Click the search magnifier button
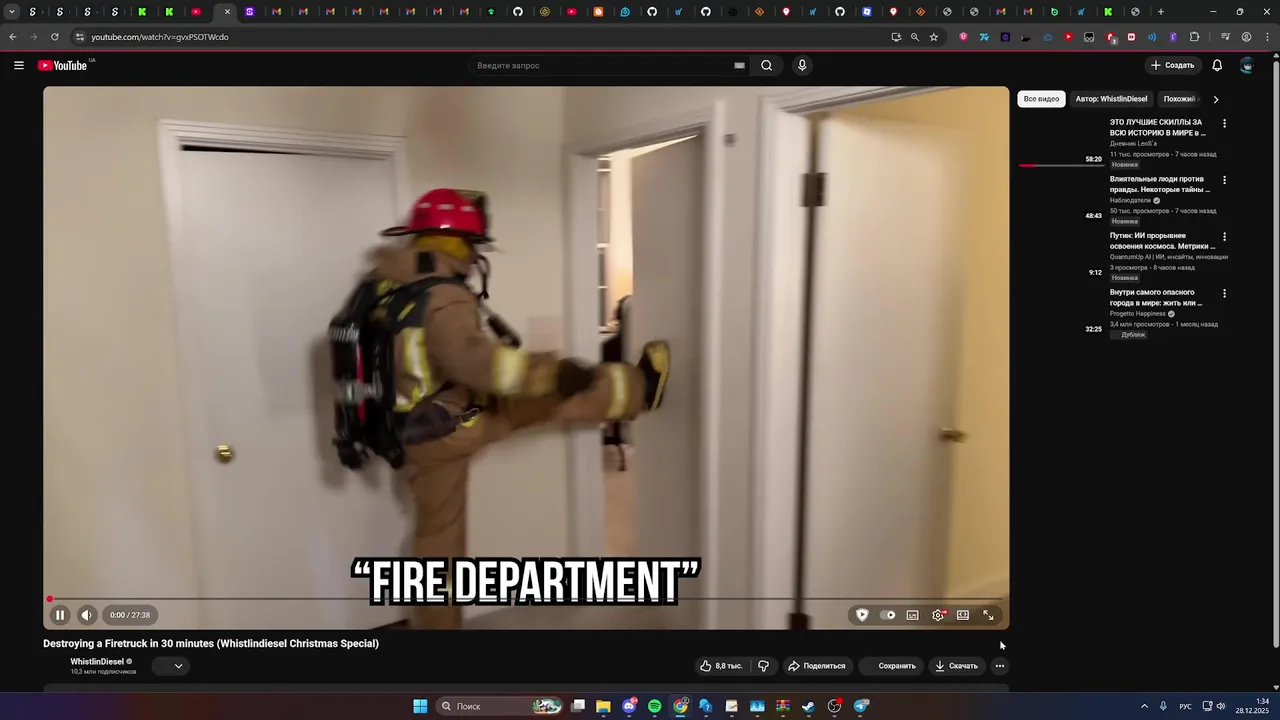The image size is (1280, 720). pos(766,65)
